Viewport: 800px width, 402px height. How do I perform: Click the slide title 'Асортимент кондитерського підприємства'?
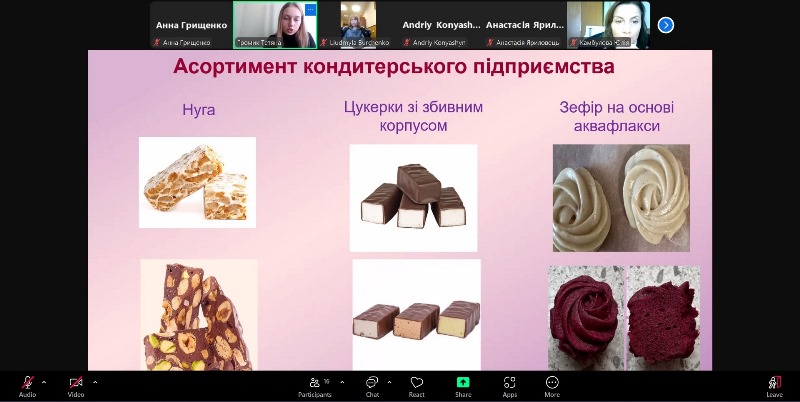[393, 67]
